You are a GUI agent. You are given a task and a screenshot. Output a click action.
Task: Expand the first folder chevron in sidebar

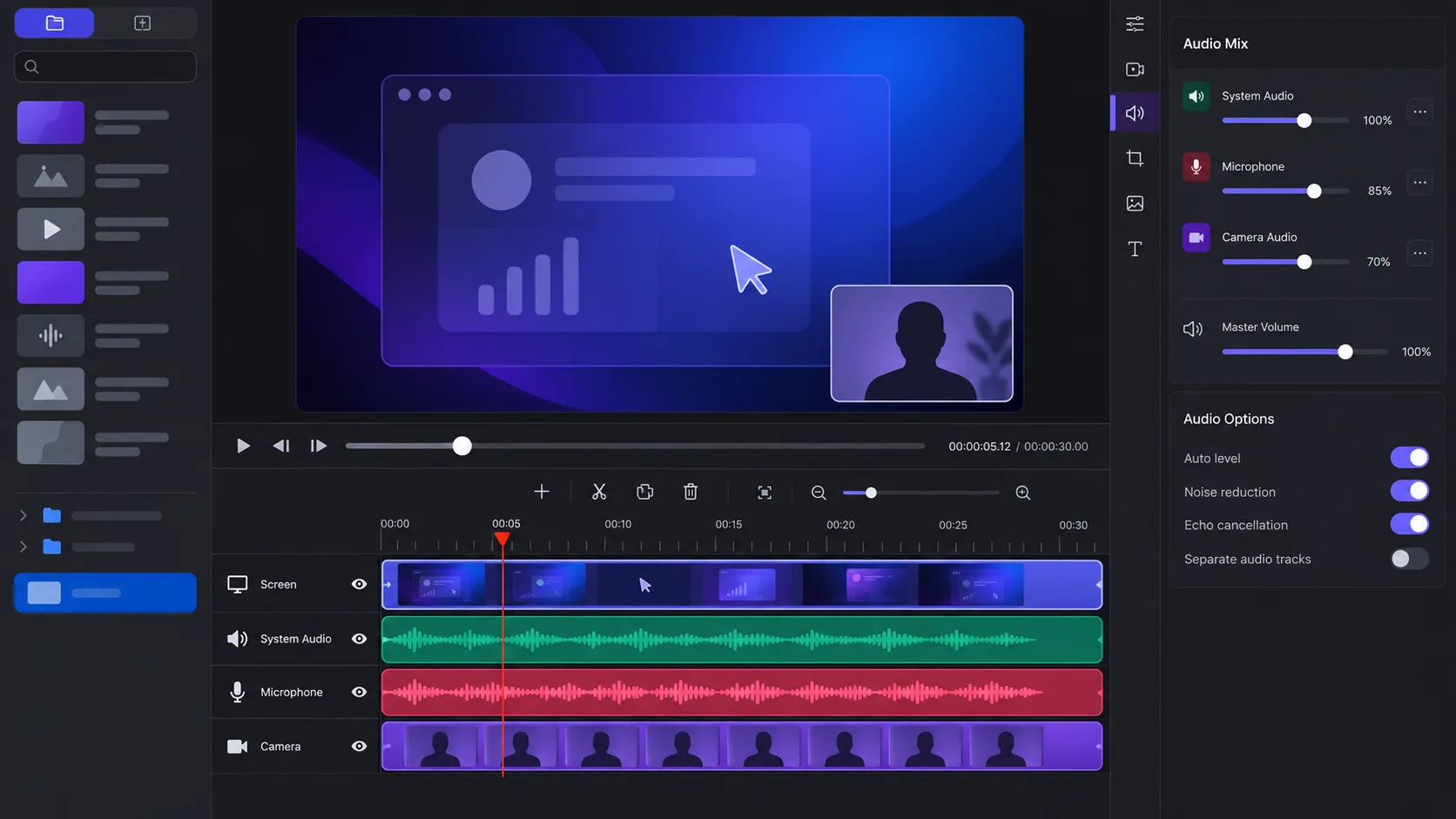pos(24,516)
